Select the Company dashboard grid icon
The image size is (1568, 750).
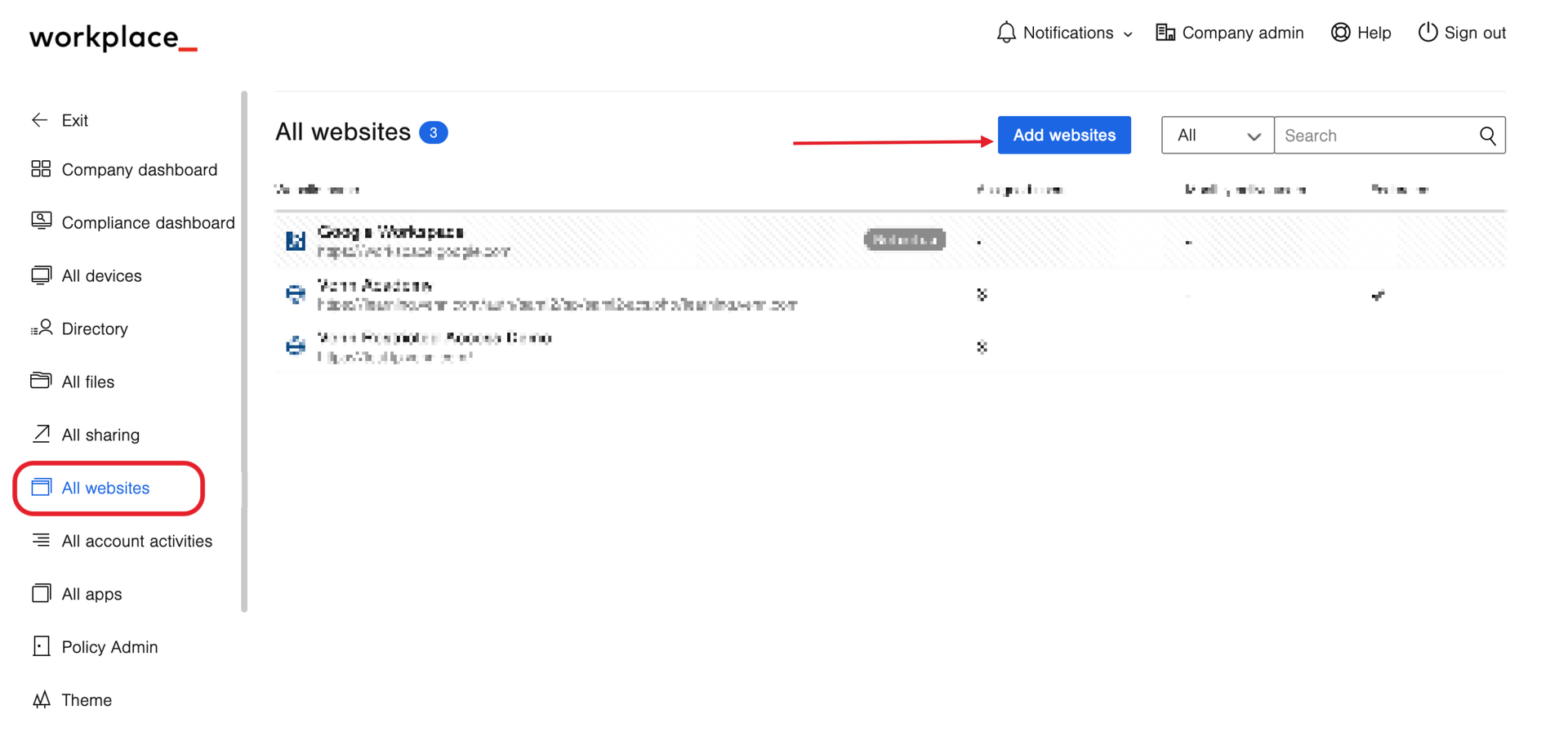41,169
